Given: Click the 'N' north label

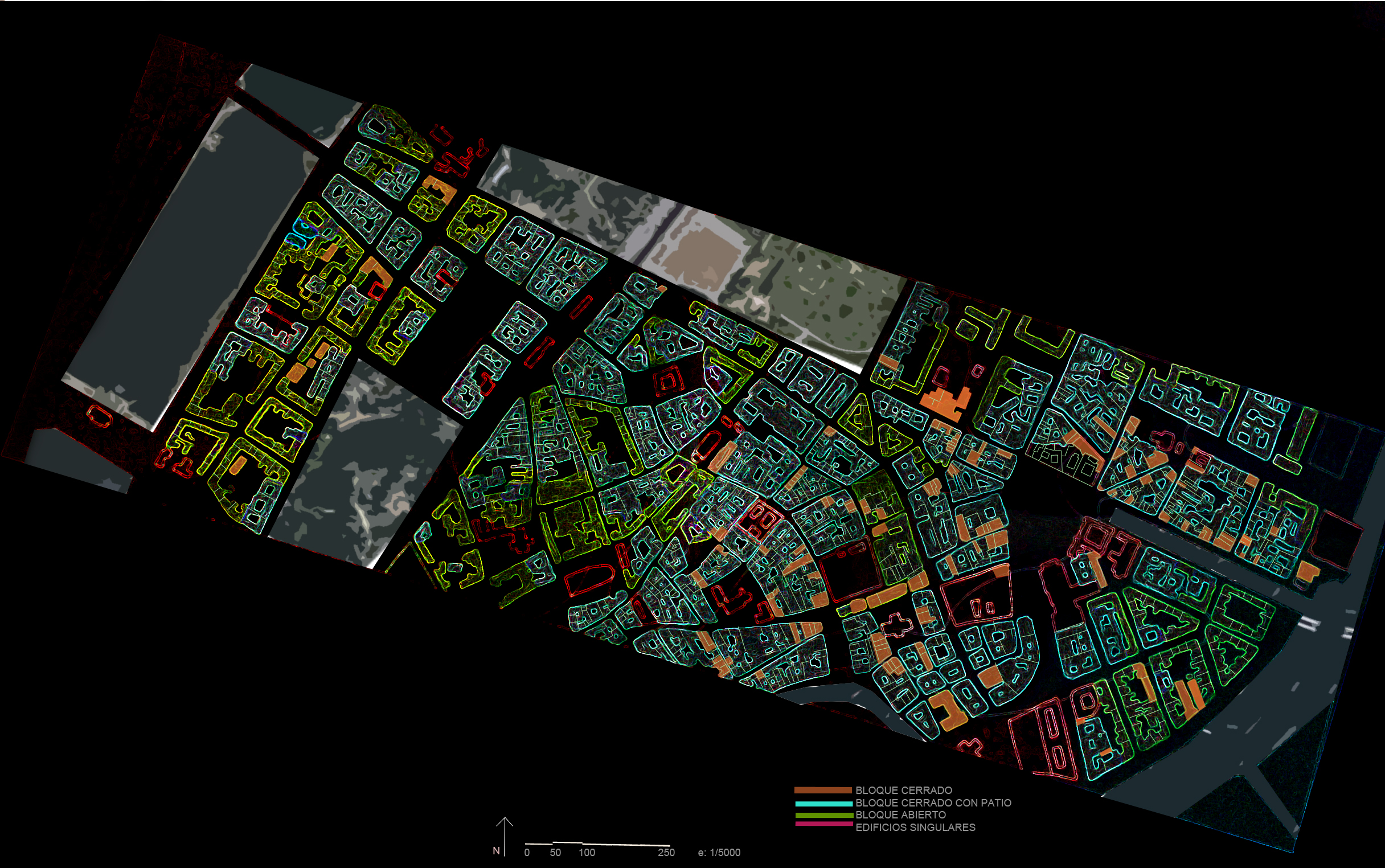Looking at the screenshot, I should (x=497, y=851).
